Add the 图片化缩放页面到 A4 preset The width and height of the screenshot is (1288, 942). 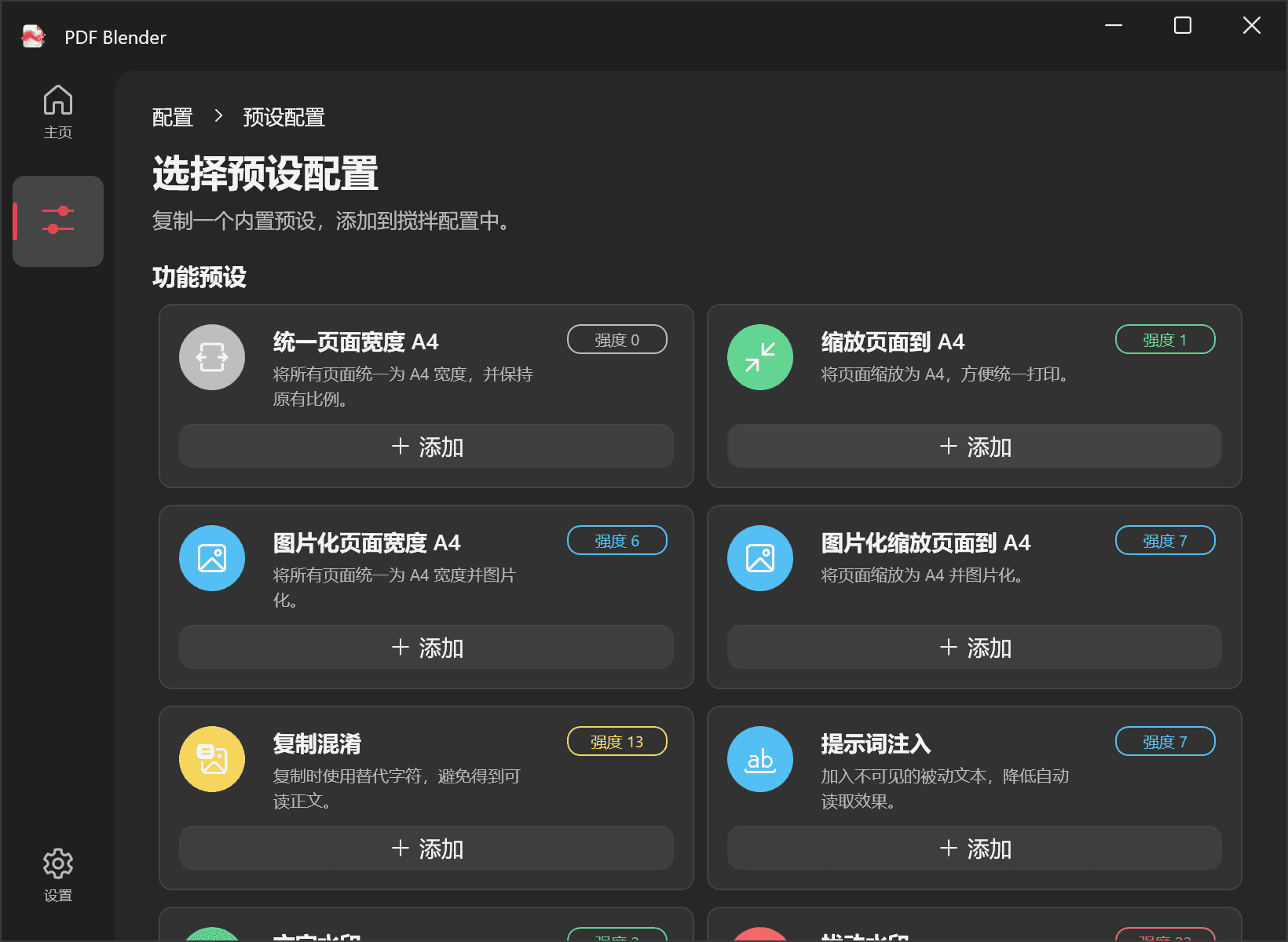(x=975, y=647)
